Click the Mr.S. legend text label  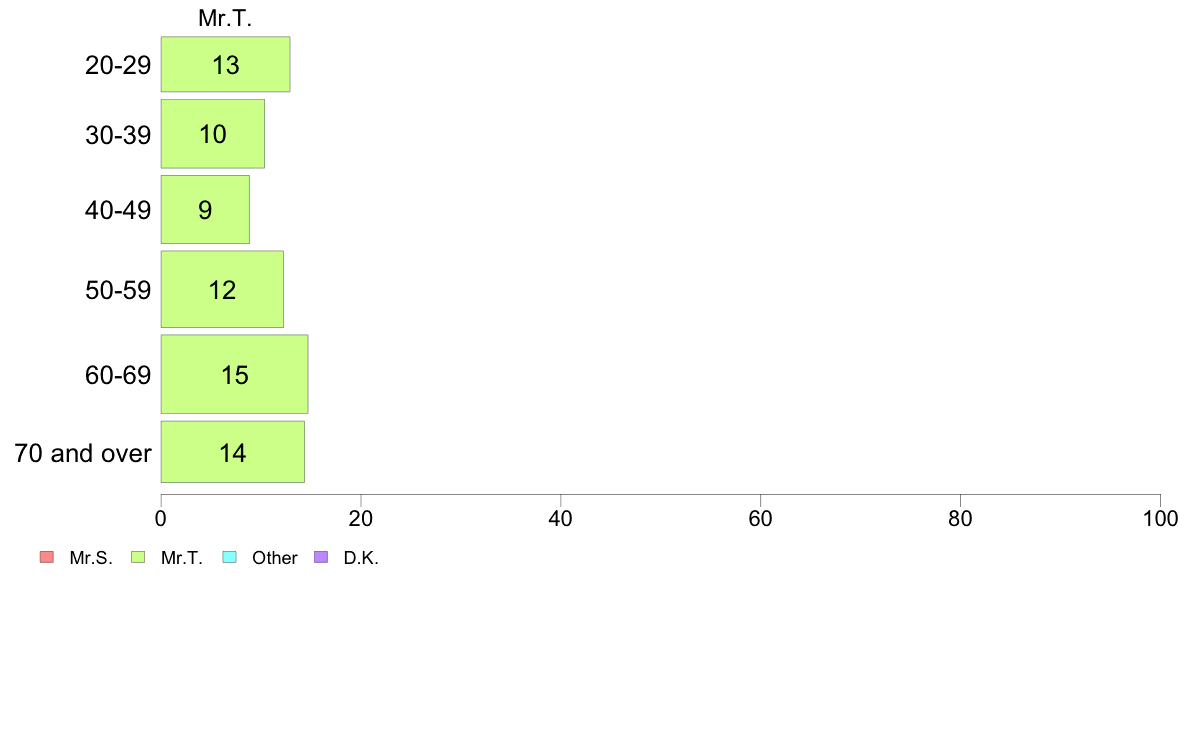[x=91, y=558]
